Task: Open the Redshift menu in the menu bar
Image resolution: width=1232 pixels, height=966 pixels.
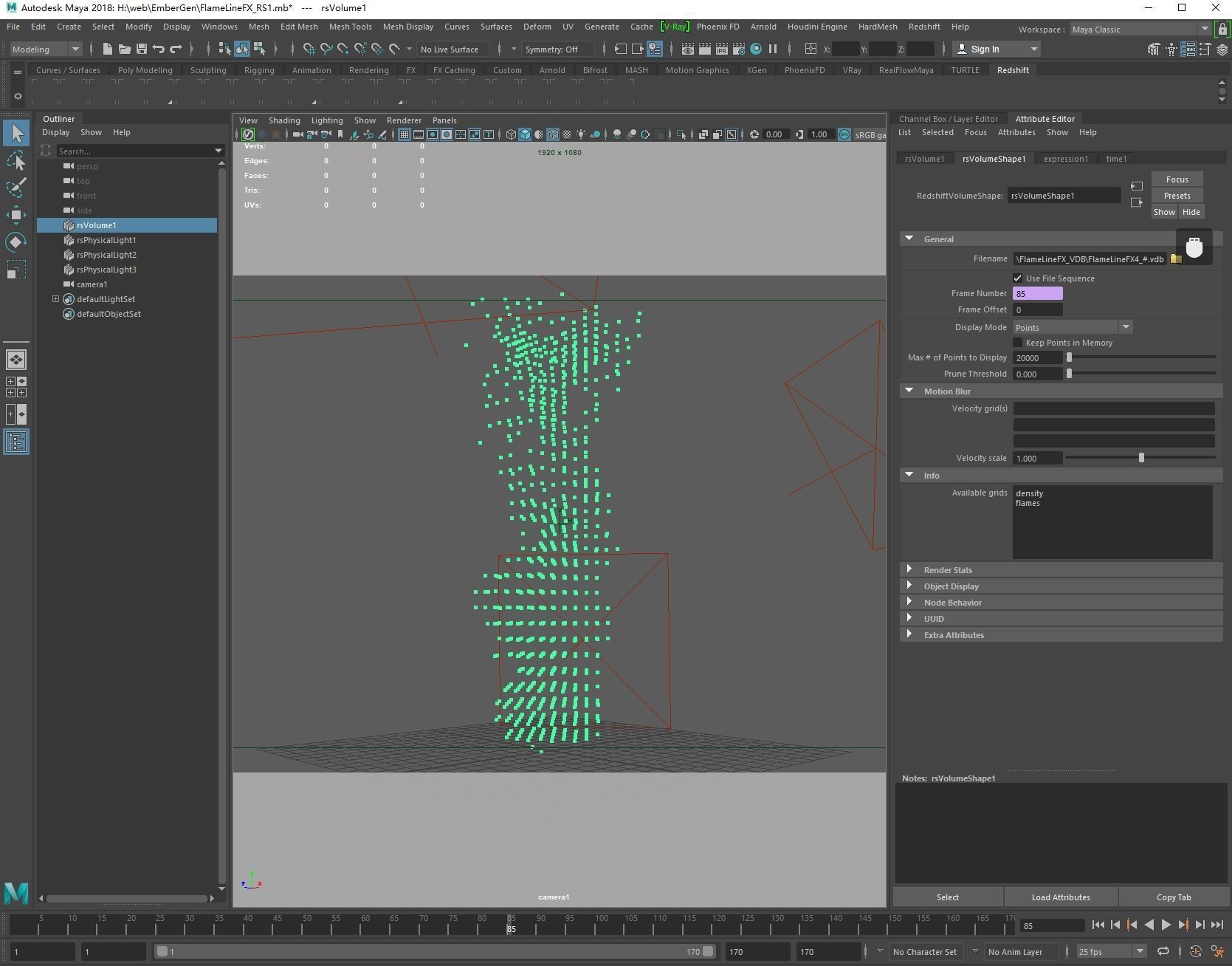Action: click(924, 27)
